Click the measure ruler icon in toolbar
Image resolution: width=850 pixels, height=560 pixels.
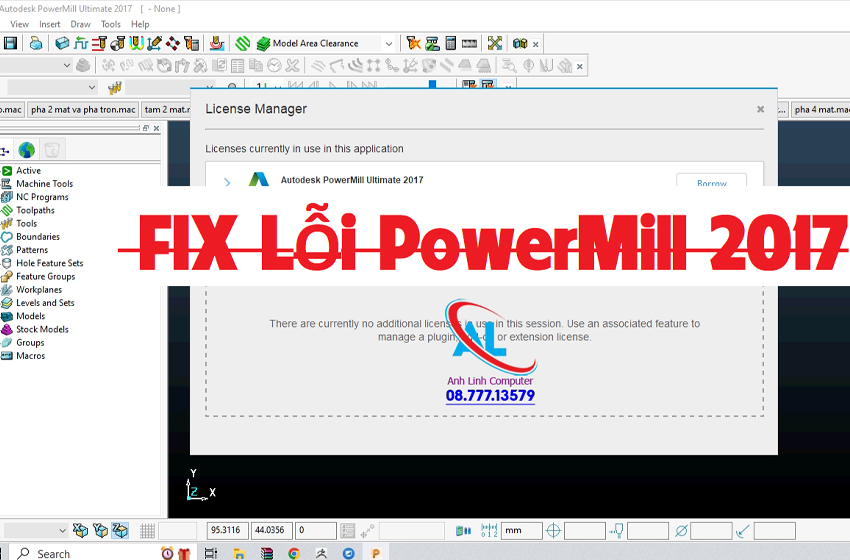point(469,43)
